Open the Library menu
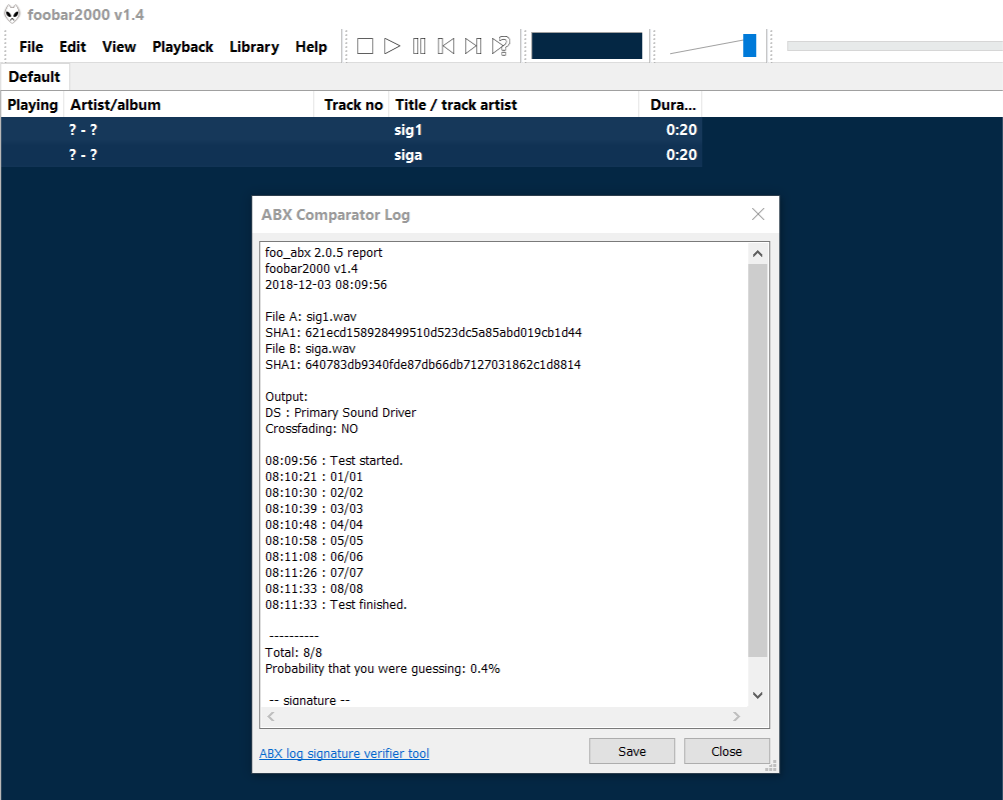Image resolution: width=1003 pixels, height=800 pixels. 254,47
